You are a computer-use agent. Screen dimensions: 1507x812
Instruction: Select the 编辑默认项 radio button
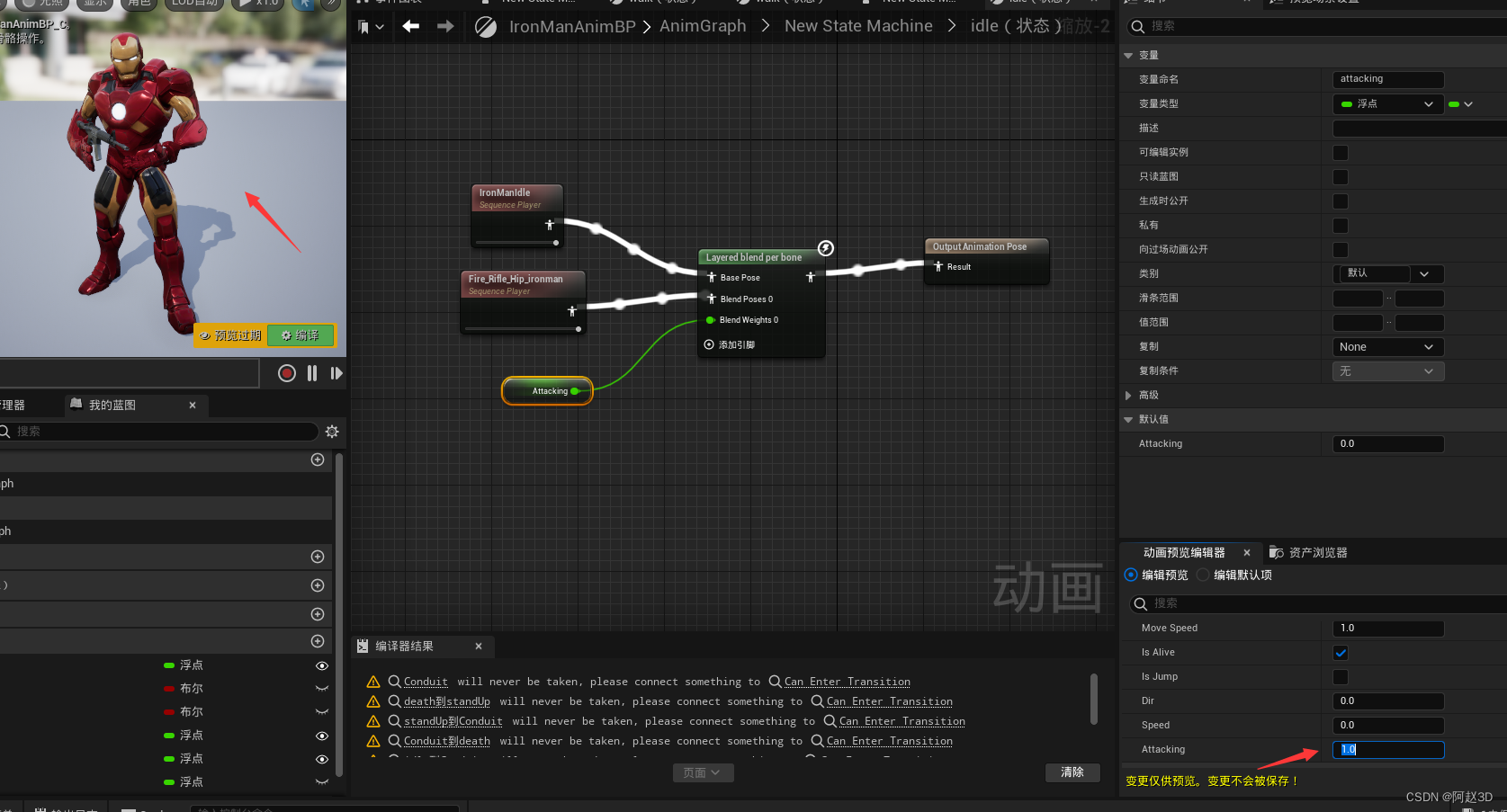coord(1203,576)
